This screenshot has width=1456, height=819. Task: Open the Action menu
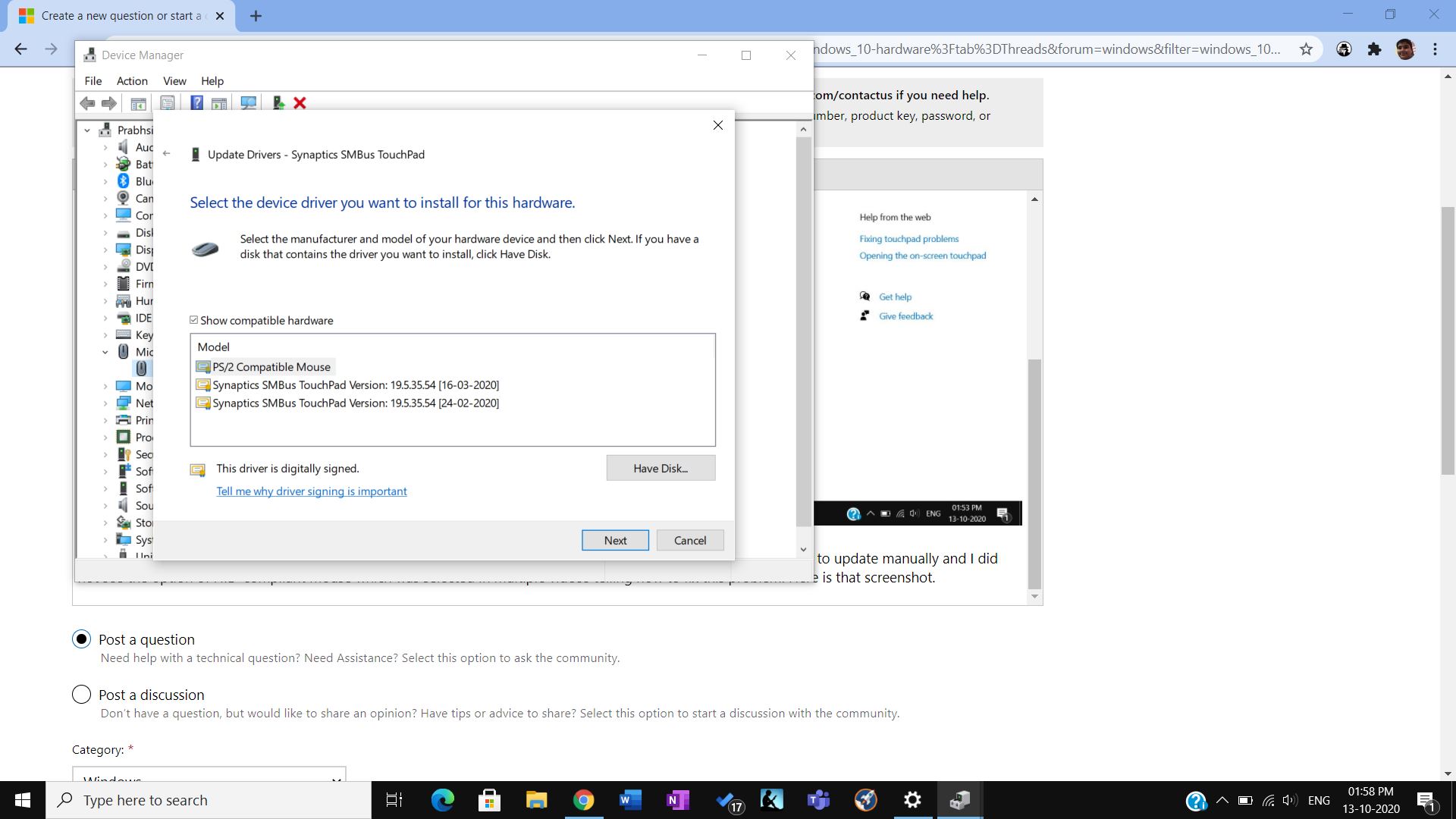(132, 81)
